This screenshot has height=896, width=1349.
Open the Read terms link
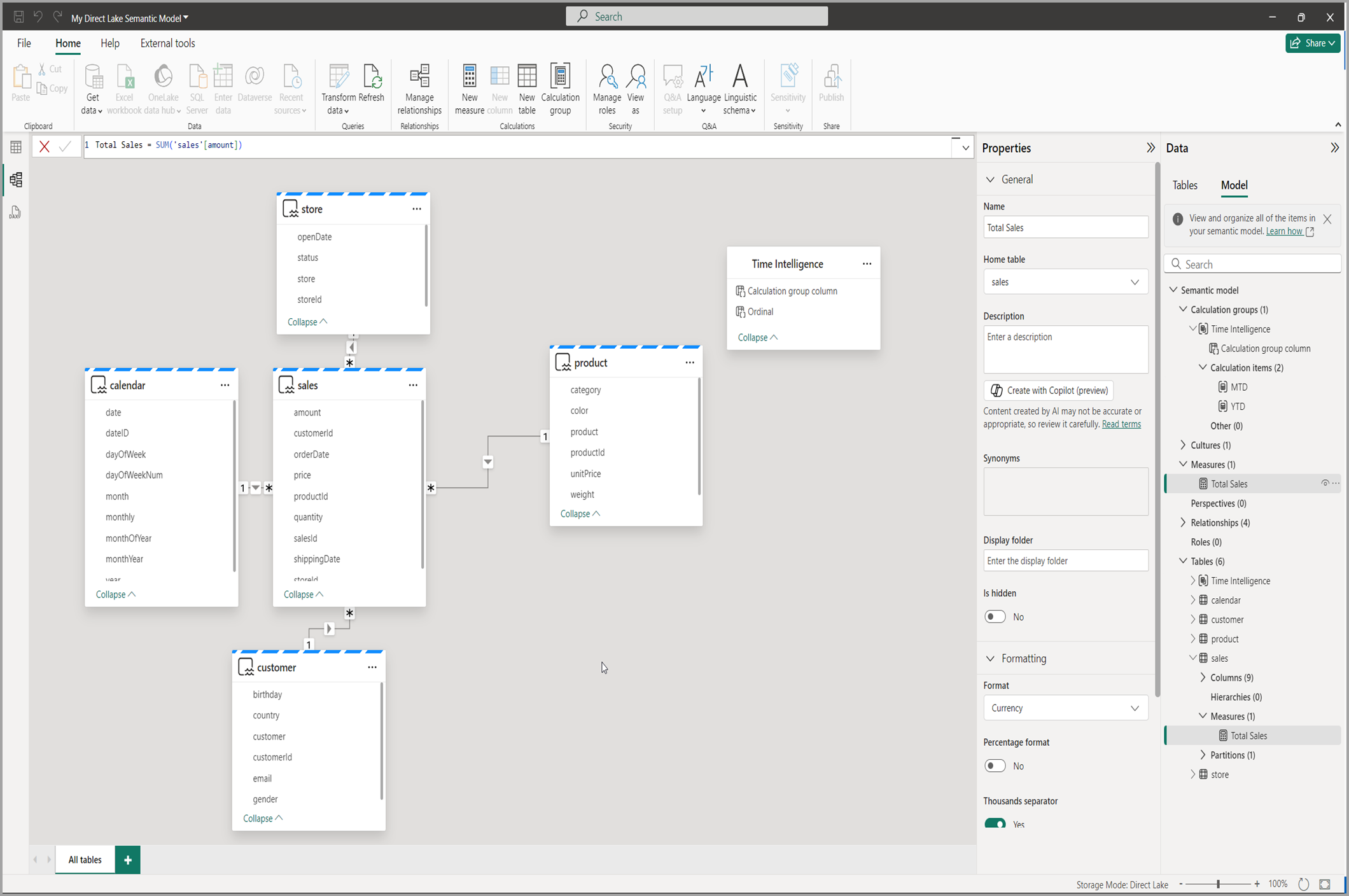(1121, 424)
